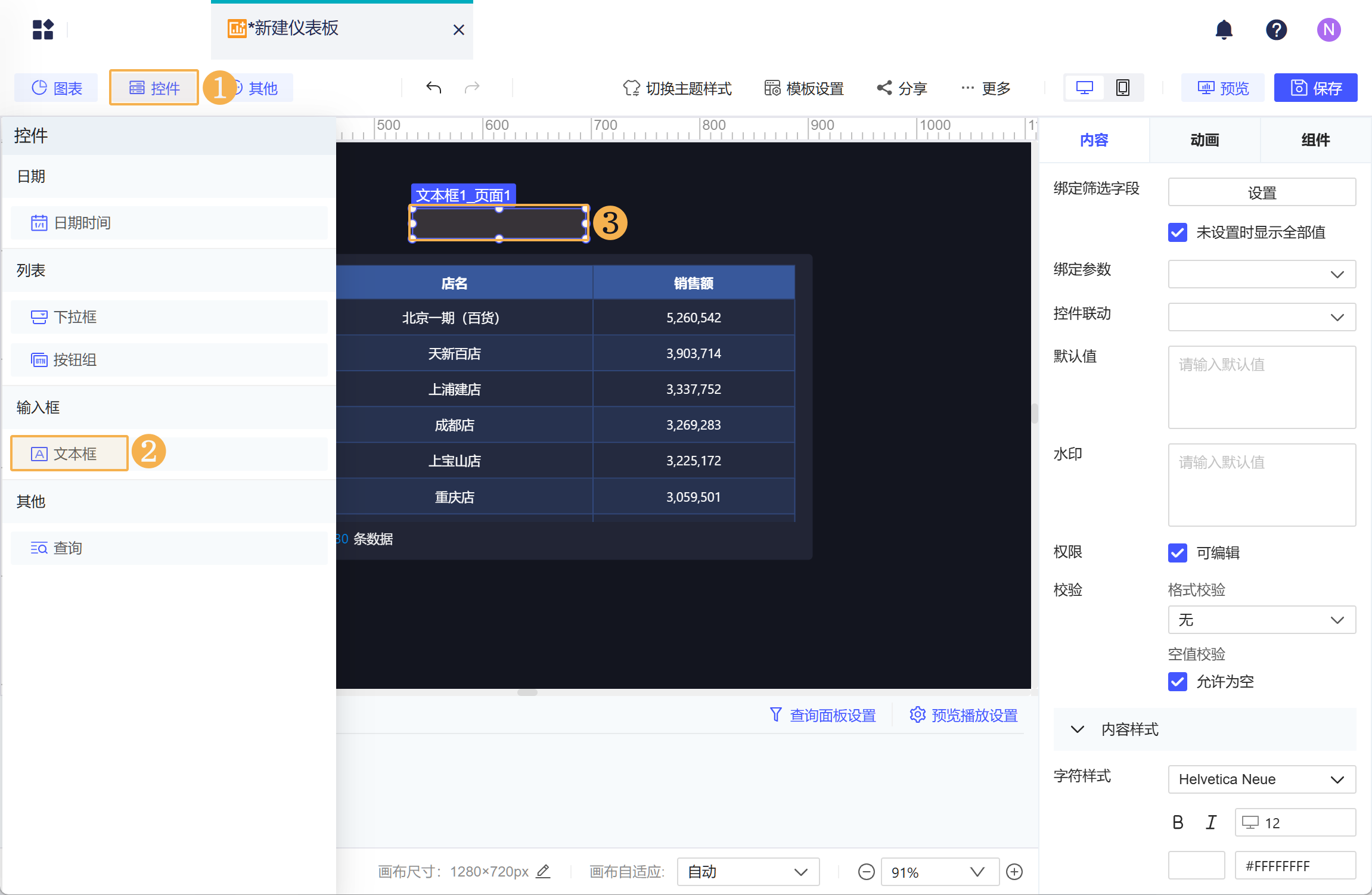This screenshot has width=1372, height=895.
Task: Expand the 格式校验 dropdown showing 无
Action: 1261,620
